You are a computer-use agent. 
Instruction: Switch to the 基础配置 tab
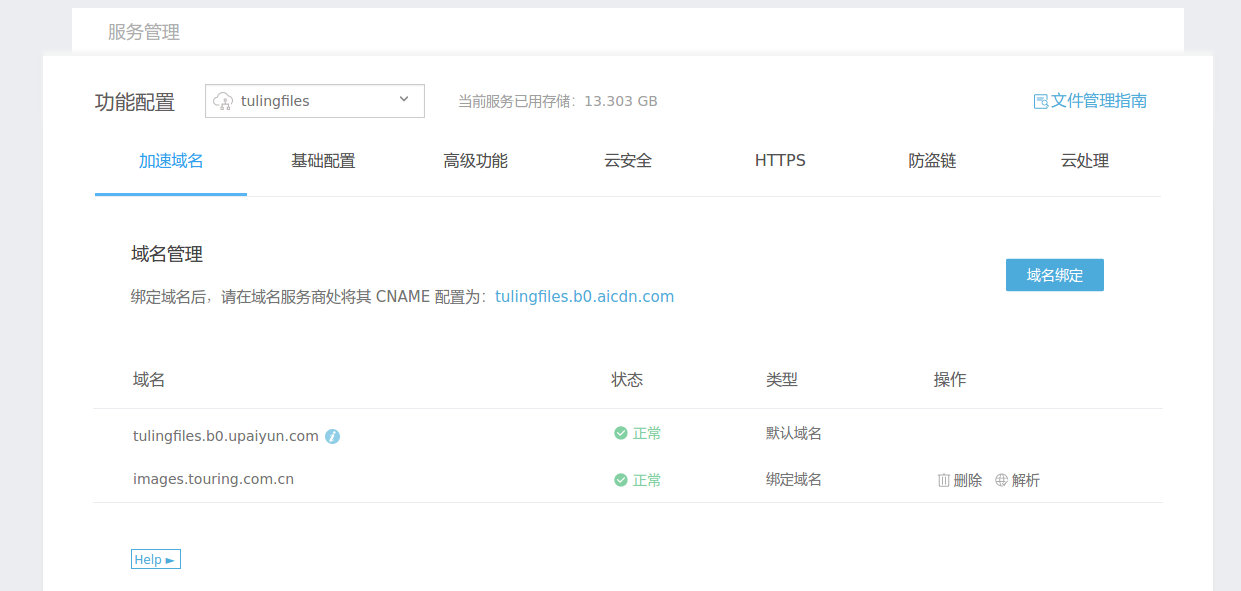click(323, 160)
